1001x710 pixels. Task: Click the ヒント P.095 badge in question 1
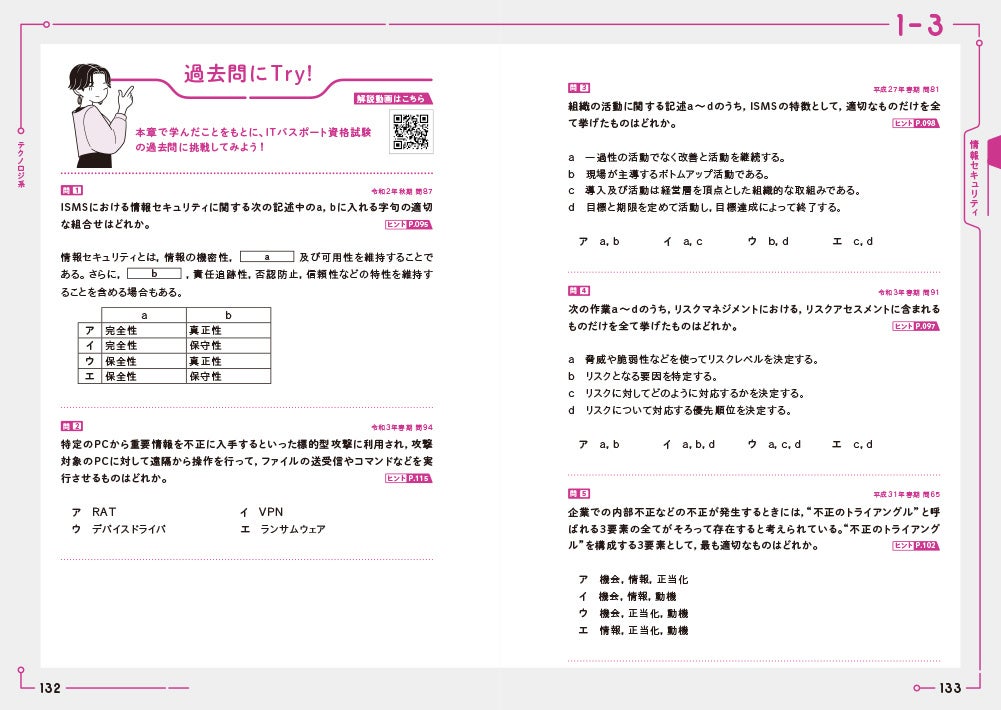pyautogui.click(x=409, y=224)
